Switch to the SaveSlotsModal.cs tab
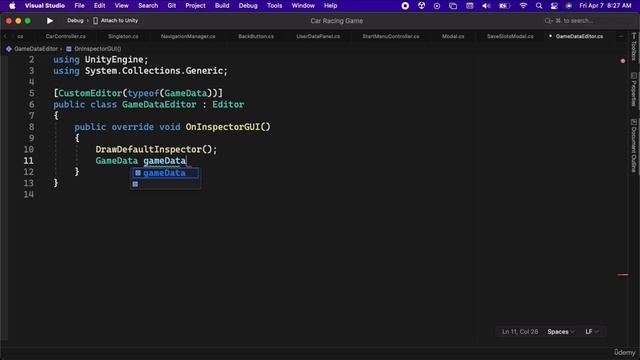This screenshot has width=640, height=360. coord(510,36)
